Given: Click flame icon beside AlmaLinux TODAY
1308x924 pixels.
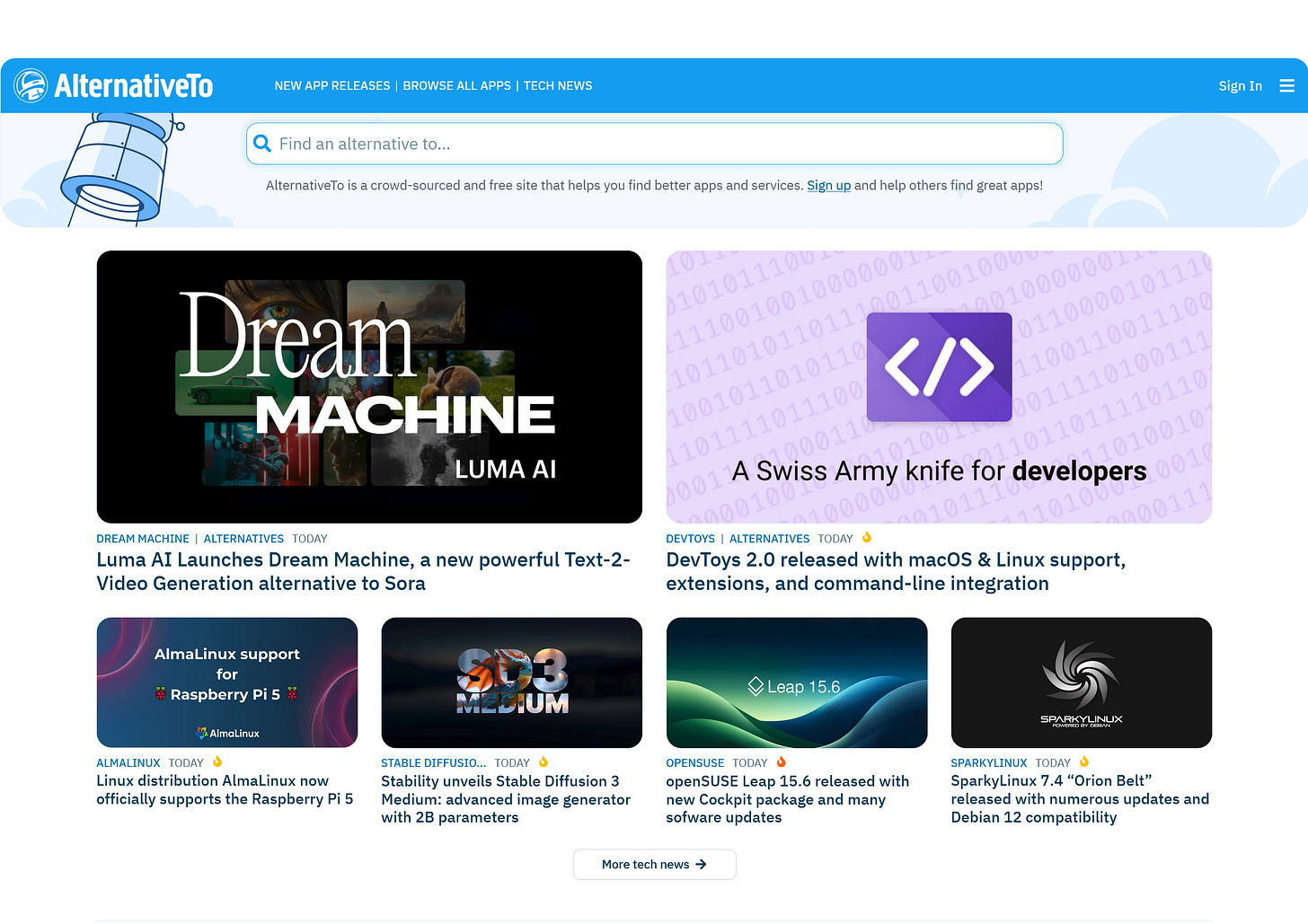Looking at the screenshot, I should [217, 762].
